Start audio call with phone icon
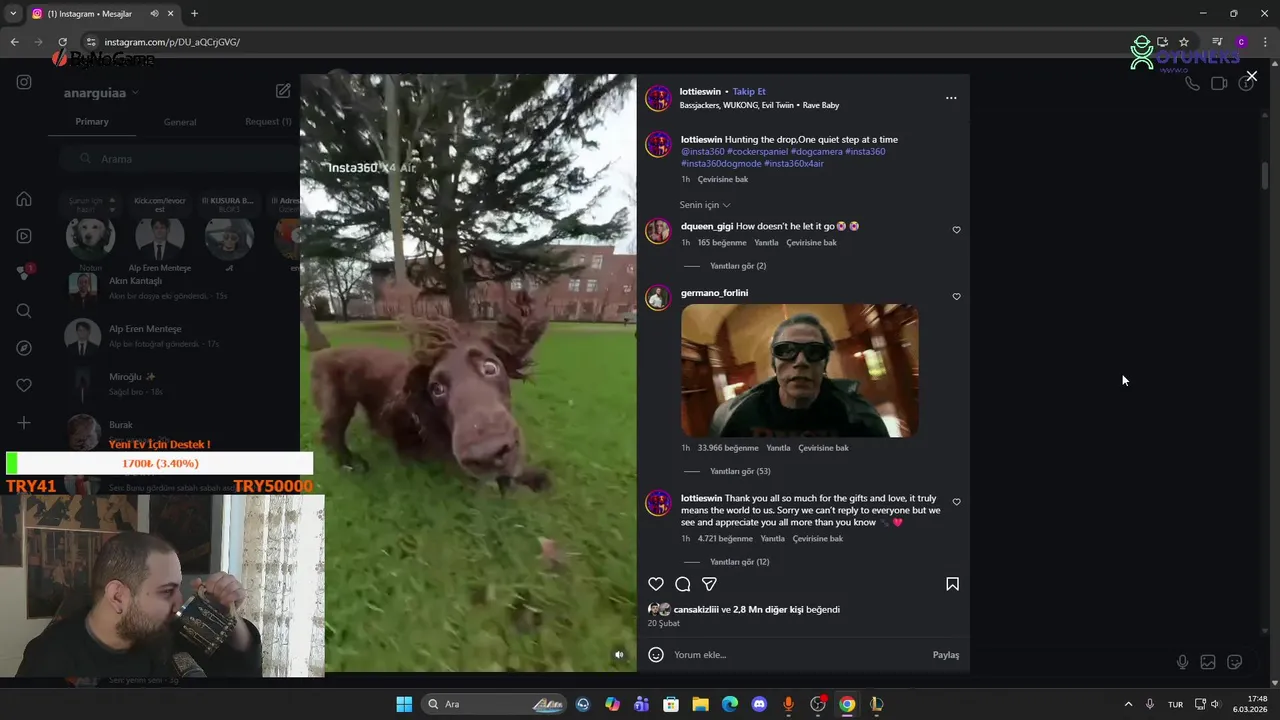The width and height of the screenshot is (1280, 720). [1192, 84]
